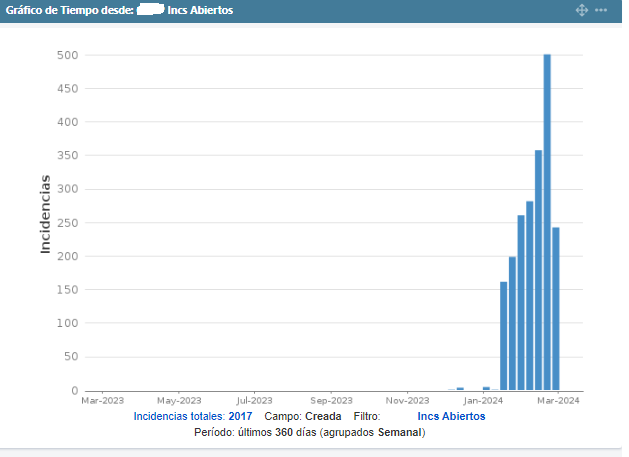Image resolution: width=629 pixels, height=457 pixels.
Task: Click the tallest bar reaching 500
Action: coord(547,222)
